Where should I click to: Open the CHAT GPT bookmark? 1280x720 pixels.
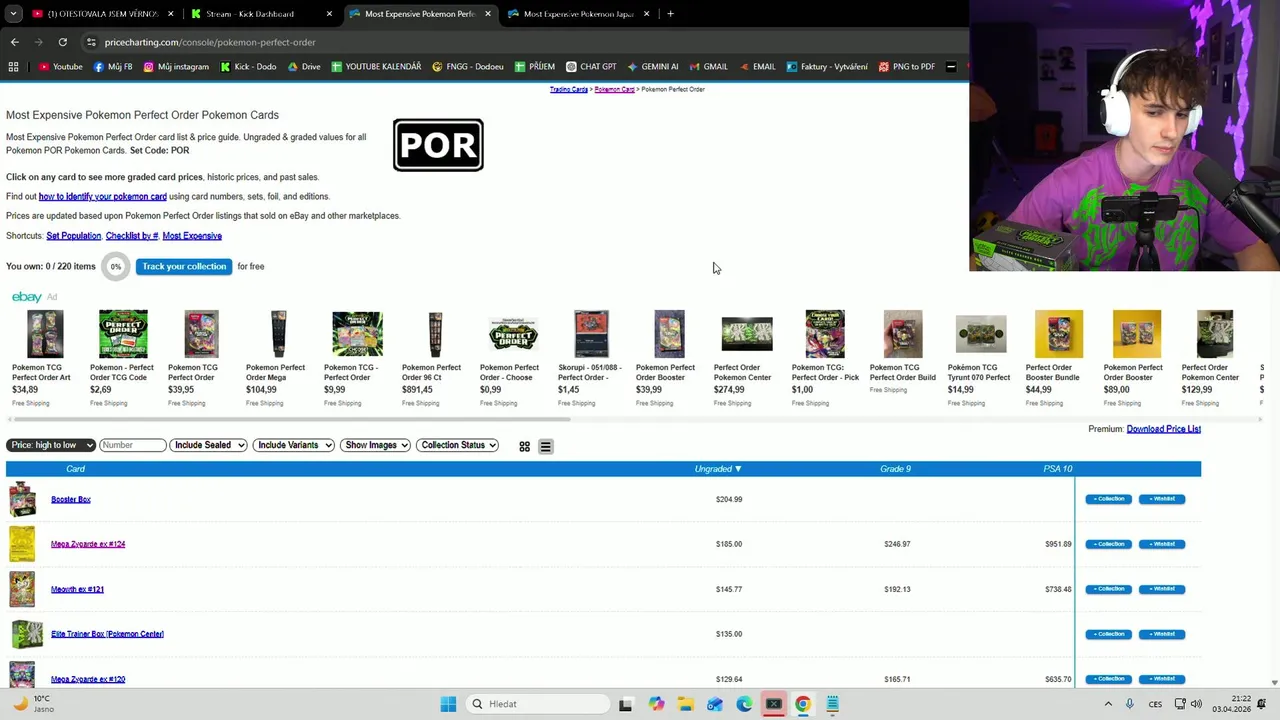pos(591,67)
